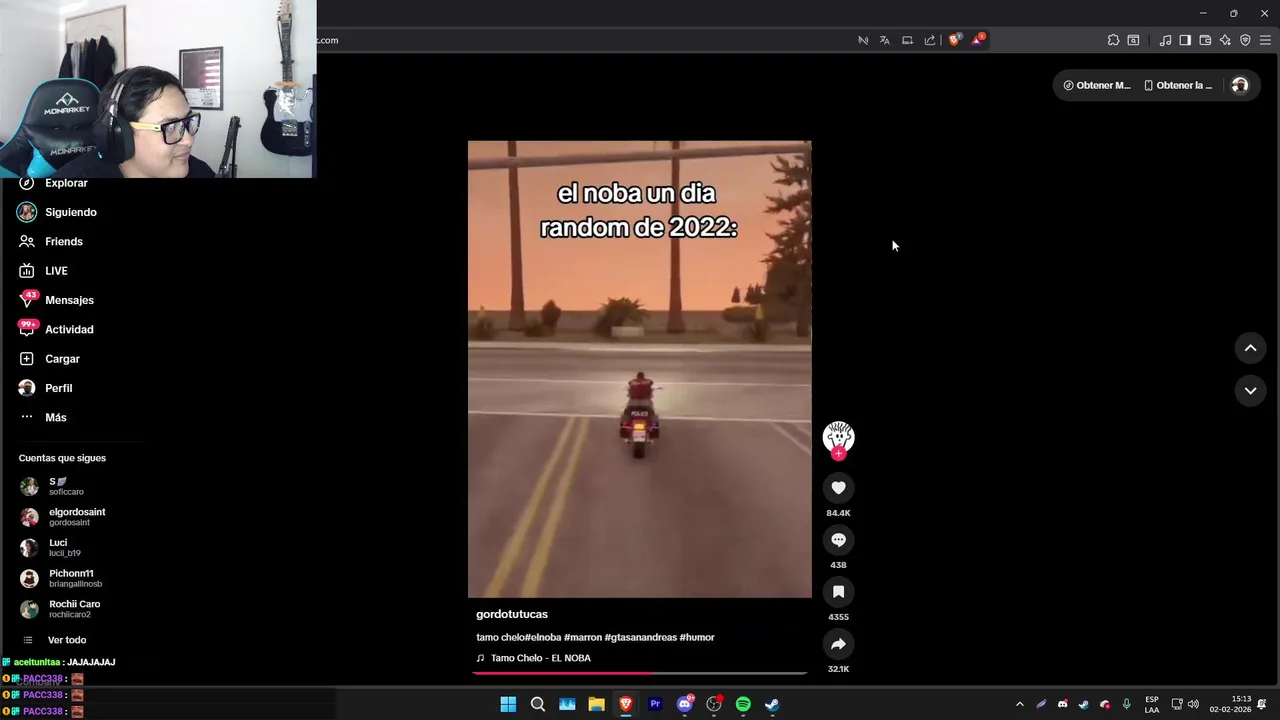Open taskbar Search
Viewport: 1280px width, 720px height.
tap(537, 704)
